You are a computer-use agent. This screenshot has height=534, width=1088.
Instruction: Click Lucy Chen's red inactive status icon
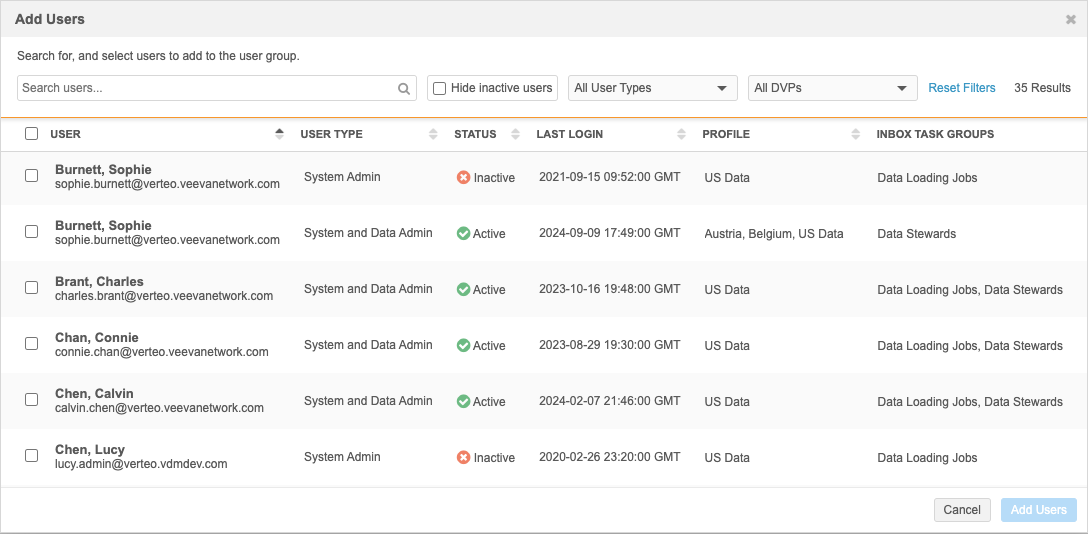point(463,457)
